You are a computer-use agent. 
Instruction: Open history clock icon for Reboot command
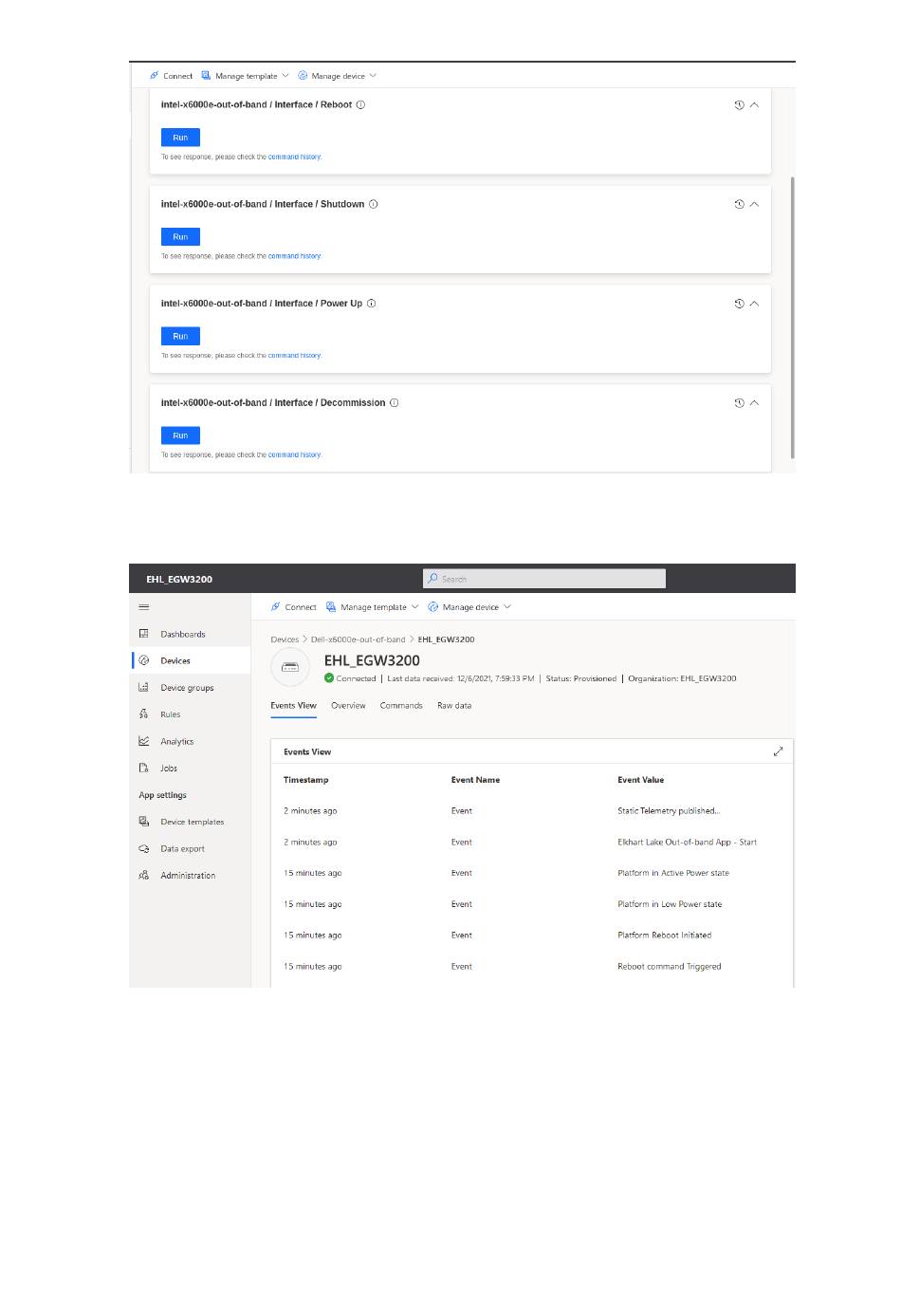click(739, 105)
